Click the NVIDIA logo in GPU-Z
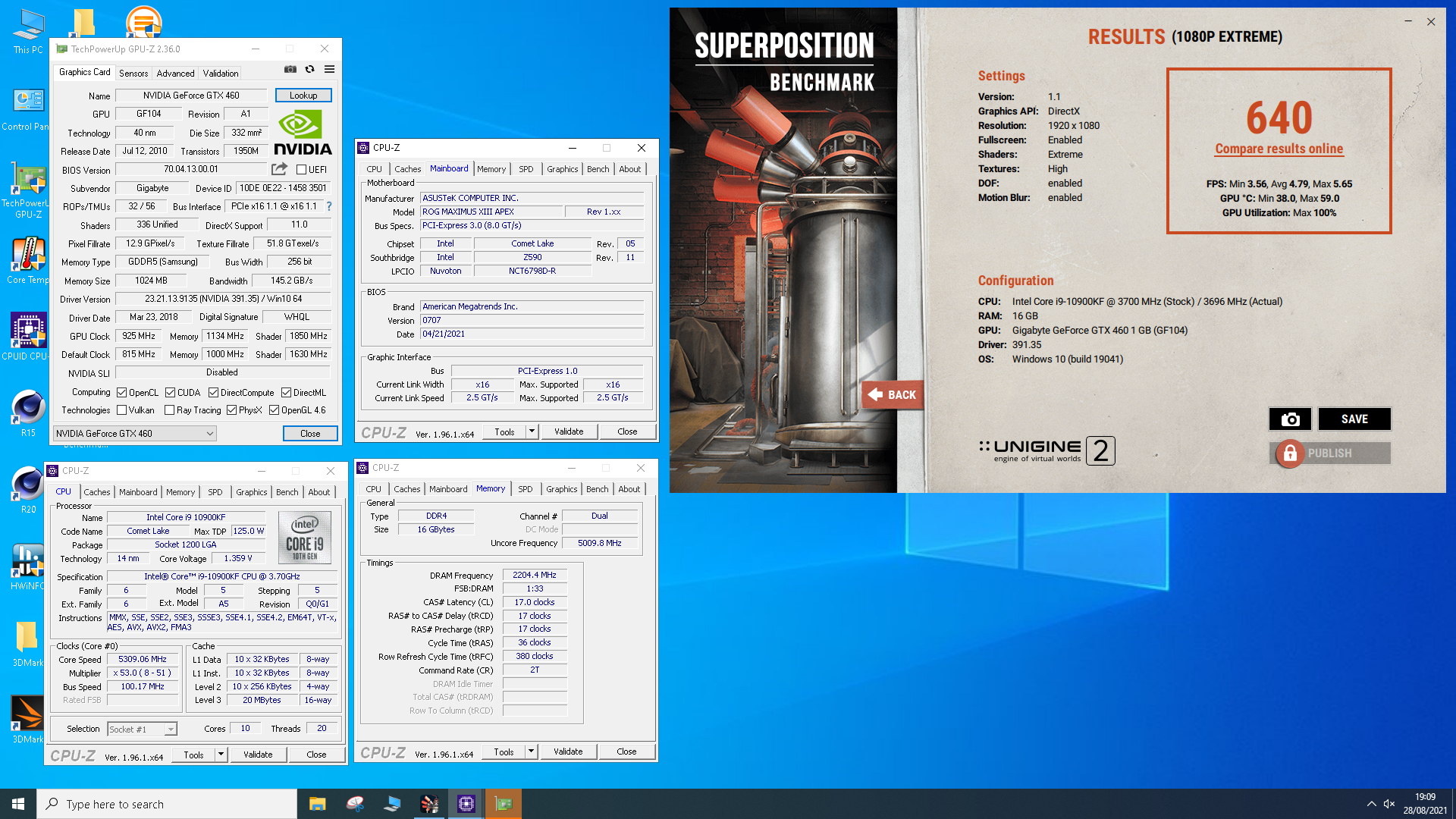 tap(303, 133)
